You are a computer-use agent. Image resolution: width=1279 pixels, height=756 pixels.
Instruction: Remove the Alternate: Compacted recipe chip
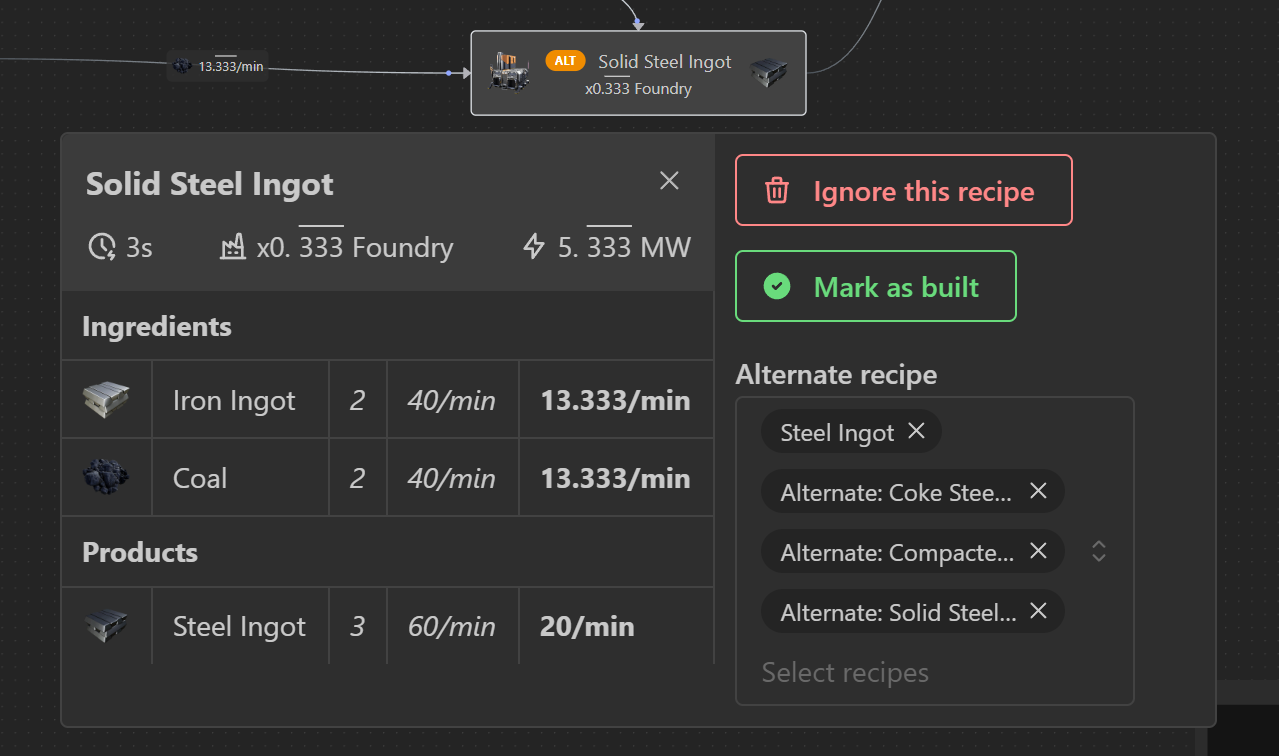pyautogui.click(x=1038, y=551)
